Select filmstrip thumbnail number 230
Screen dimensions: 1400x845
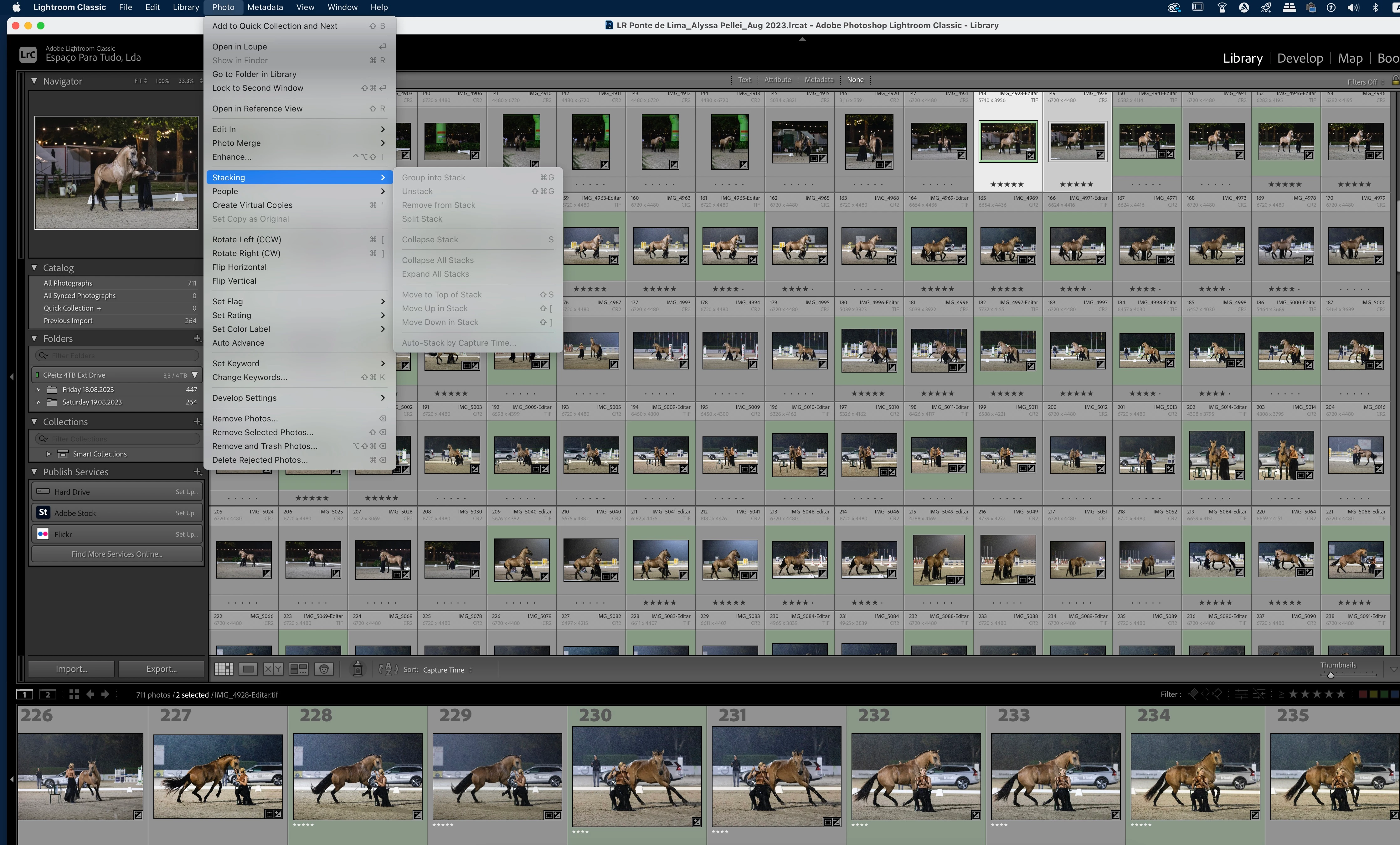[x=636, y=776]
